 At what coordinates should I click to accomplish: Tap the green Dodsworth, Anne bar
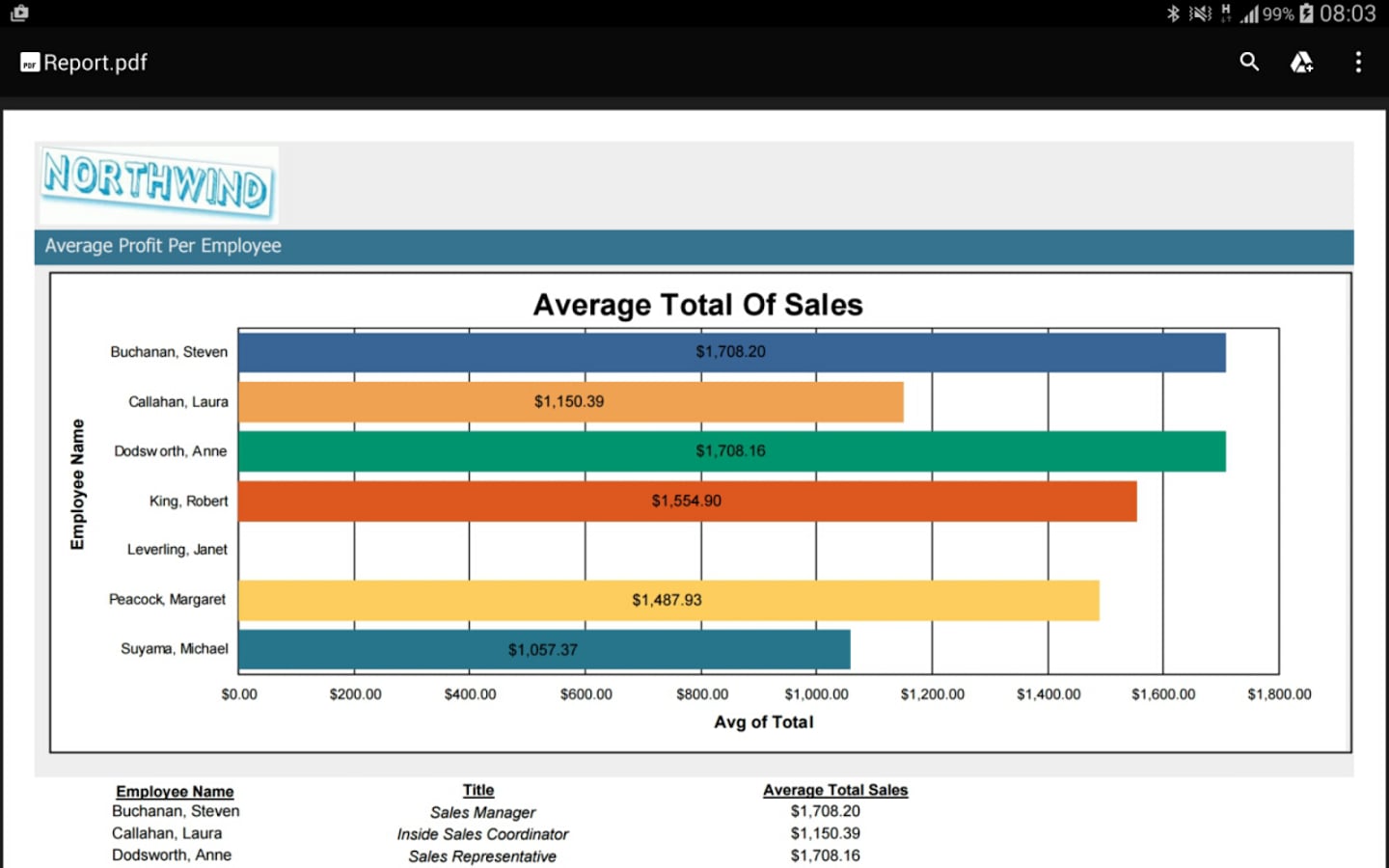coord(732,451)
